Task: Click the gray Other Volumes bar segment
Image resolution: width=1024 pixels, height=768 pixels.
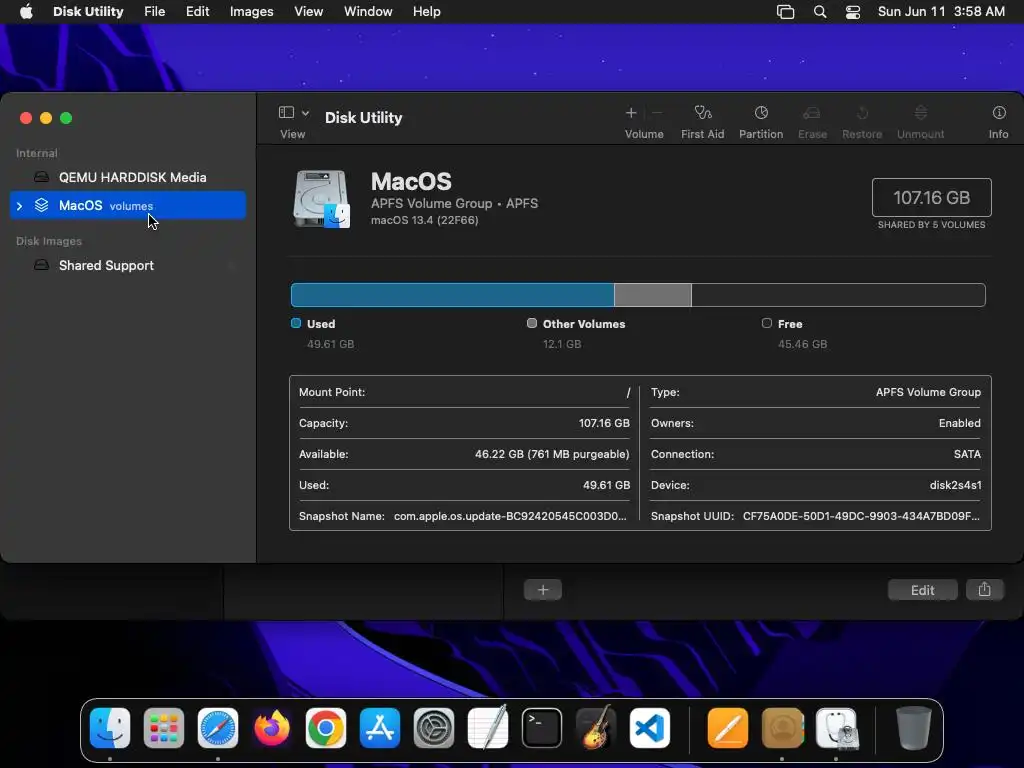Action: click(x=652, y=295)
